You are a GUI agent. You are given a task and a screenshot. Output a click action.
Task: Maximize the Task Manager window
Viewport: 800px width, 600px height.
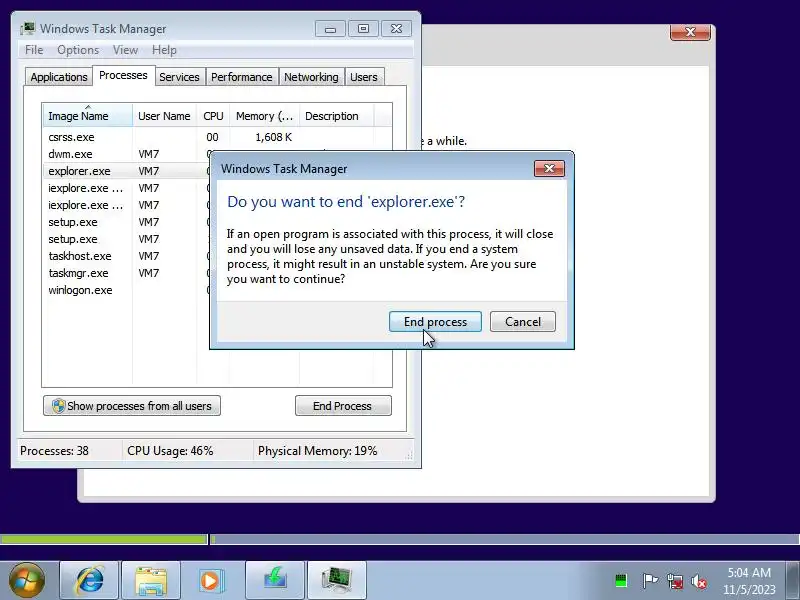click(x=363, y=29)
